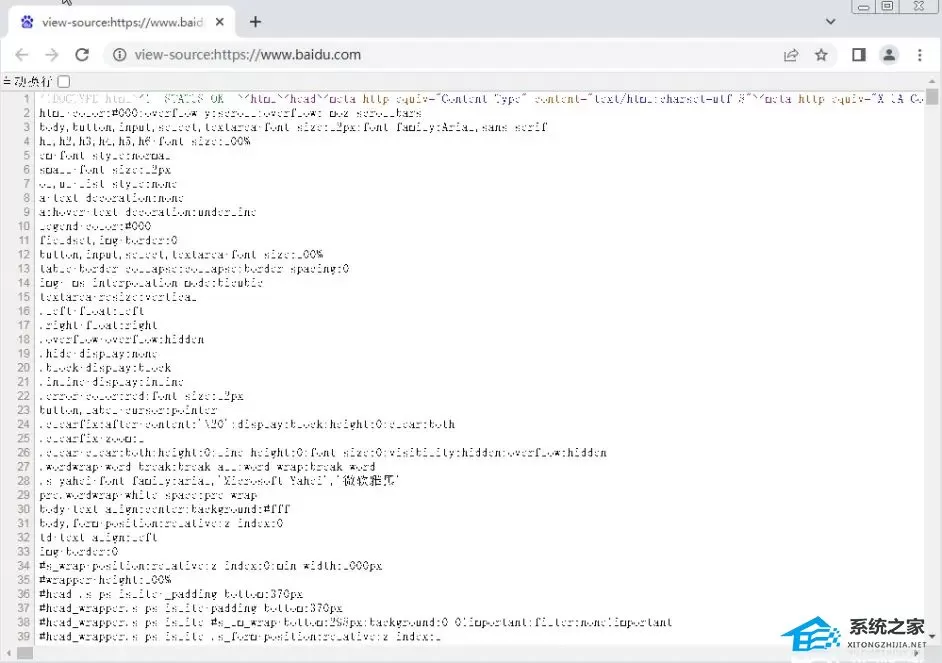Open a new tab with plus button
Viewport: 942px width, 663px height.
click(255, 22)
